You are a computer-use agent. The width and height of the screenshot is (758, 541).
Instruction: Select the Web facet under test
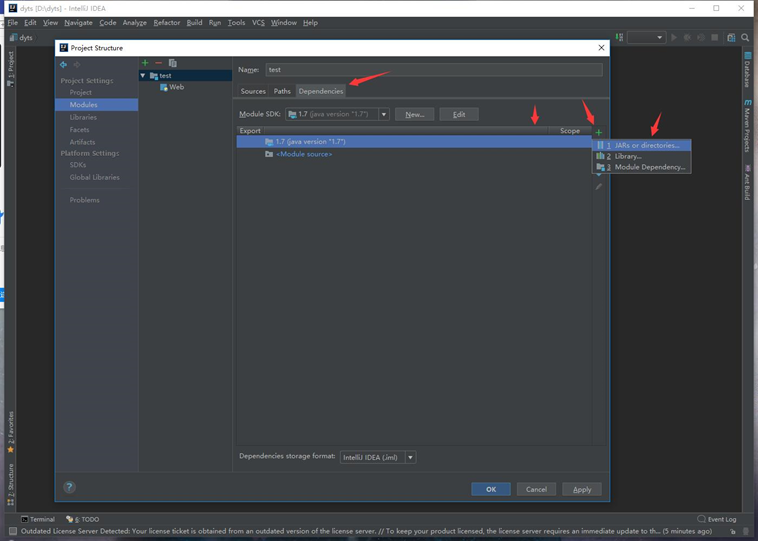[172, 87]
